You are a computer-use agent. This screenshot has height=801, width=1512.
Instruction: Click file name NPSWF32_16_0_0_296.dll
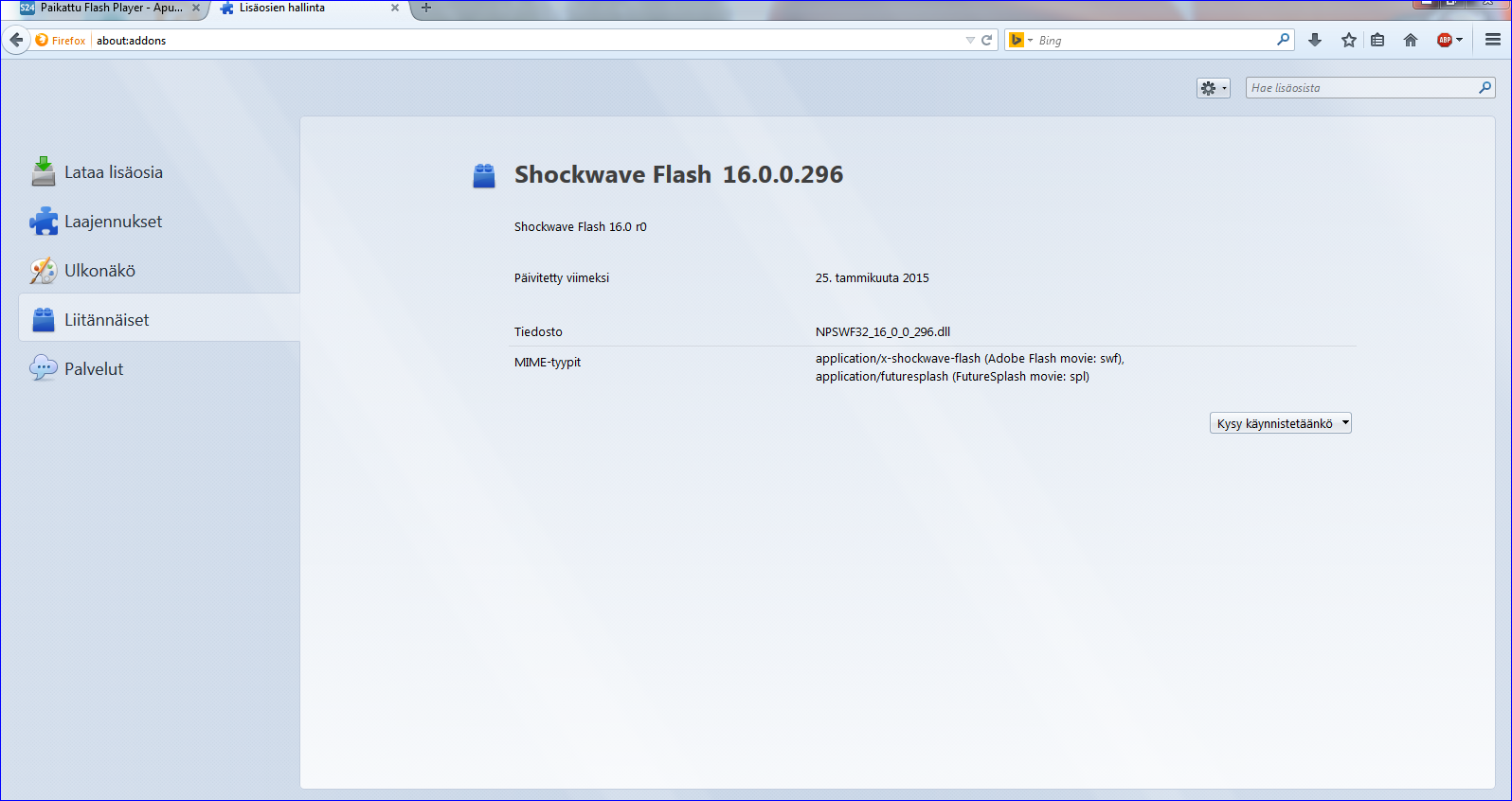(x=883, y=332)
